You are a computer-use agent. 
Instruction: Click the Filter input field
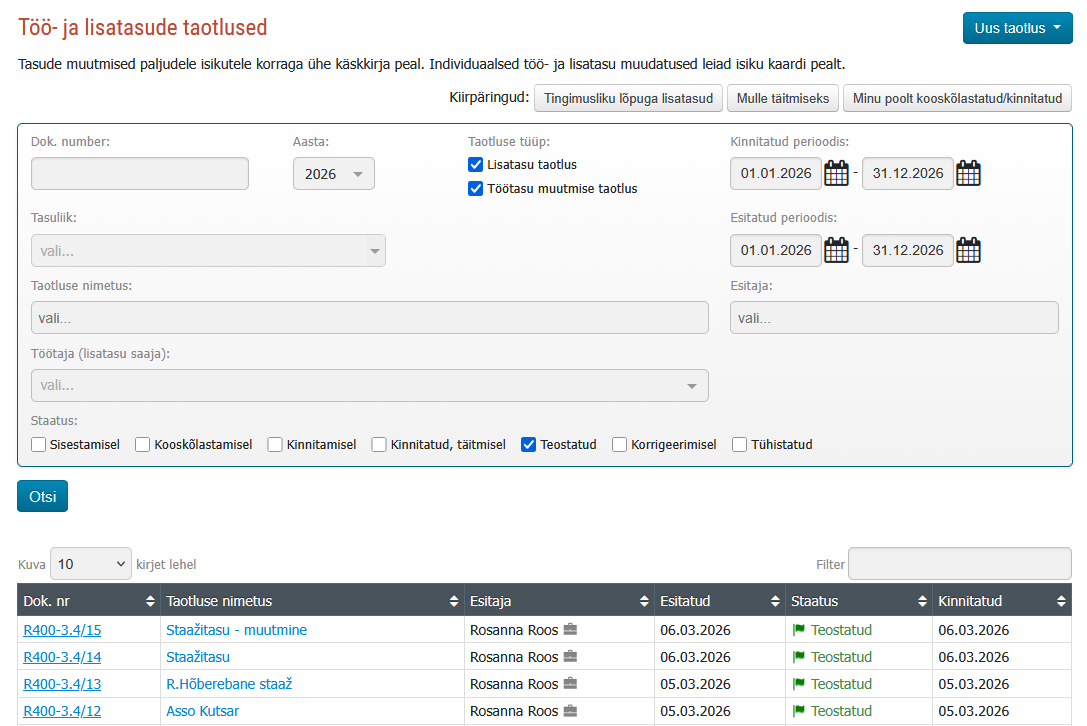pyautogui.click(x=959, y=564)
